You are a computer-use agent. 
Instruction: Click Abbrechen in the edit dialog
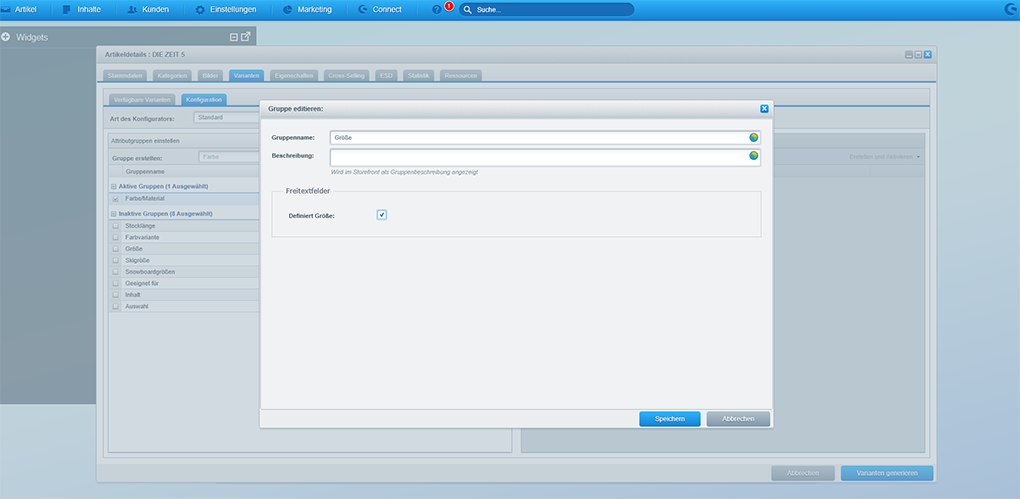738,419
